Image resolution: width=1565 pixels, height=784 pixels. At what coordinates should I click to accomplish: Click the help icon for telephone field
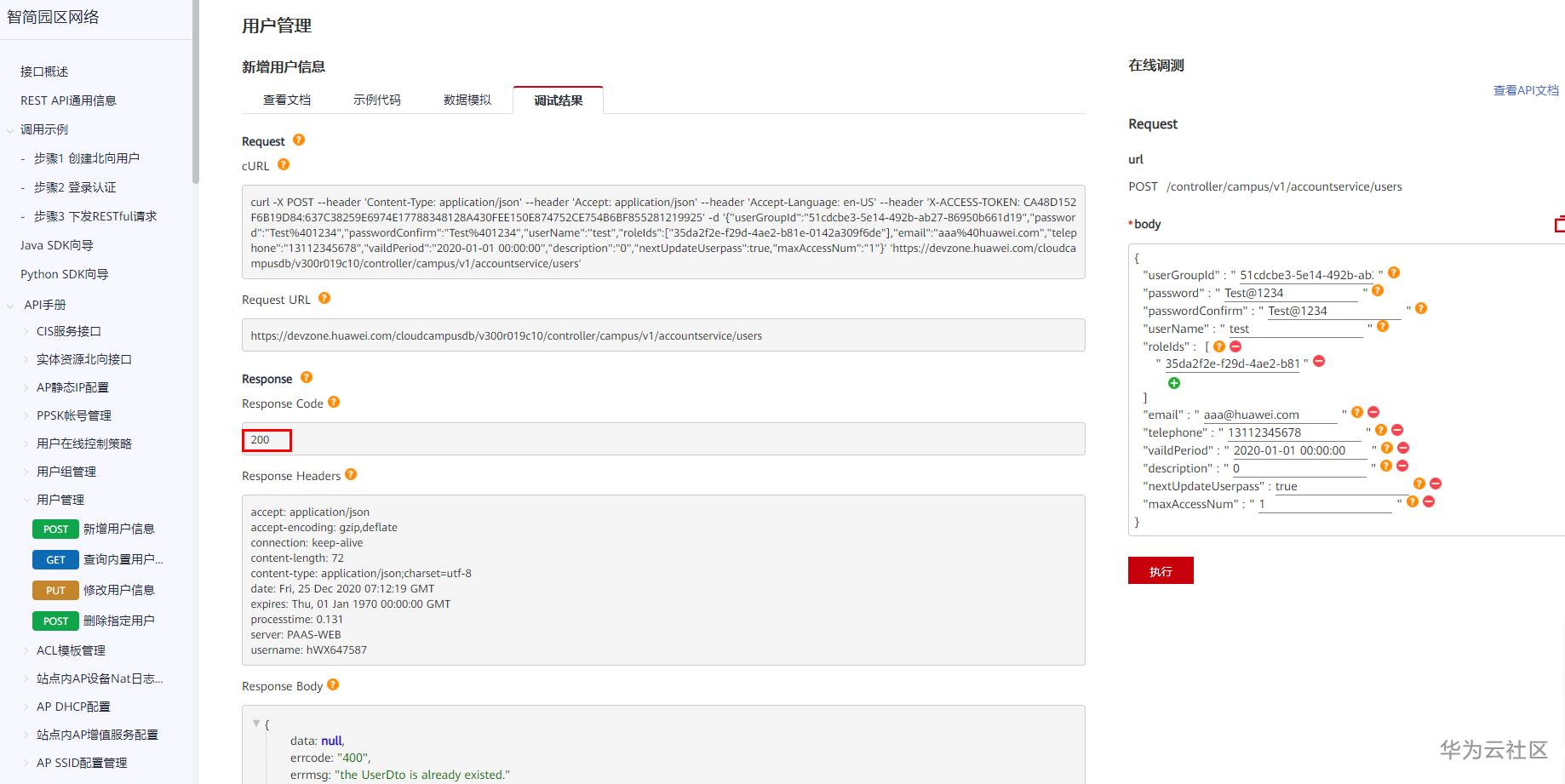click(1381, 430)
